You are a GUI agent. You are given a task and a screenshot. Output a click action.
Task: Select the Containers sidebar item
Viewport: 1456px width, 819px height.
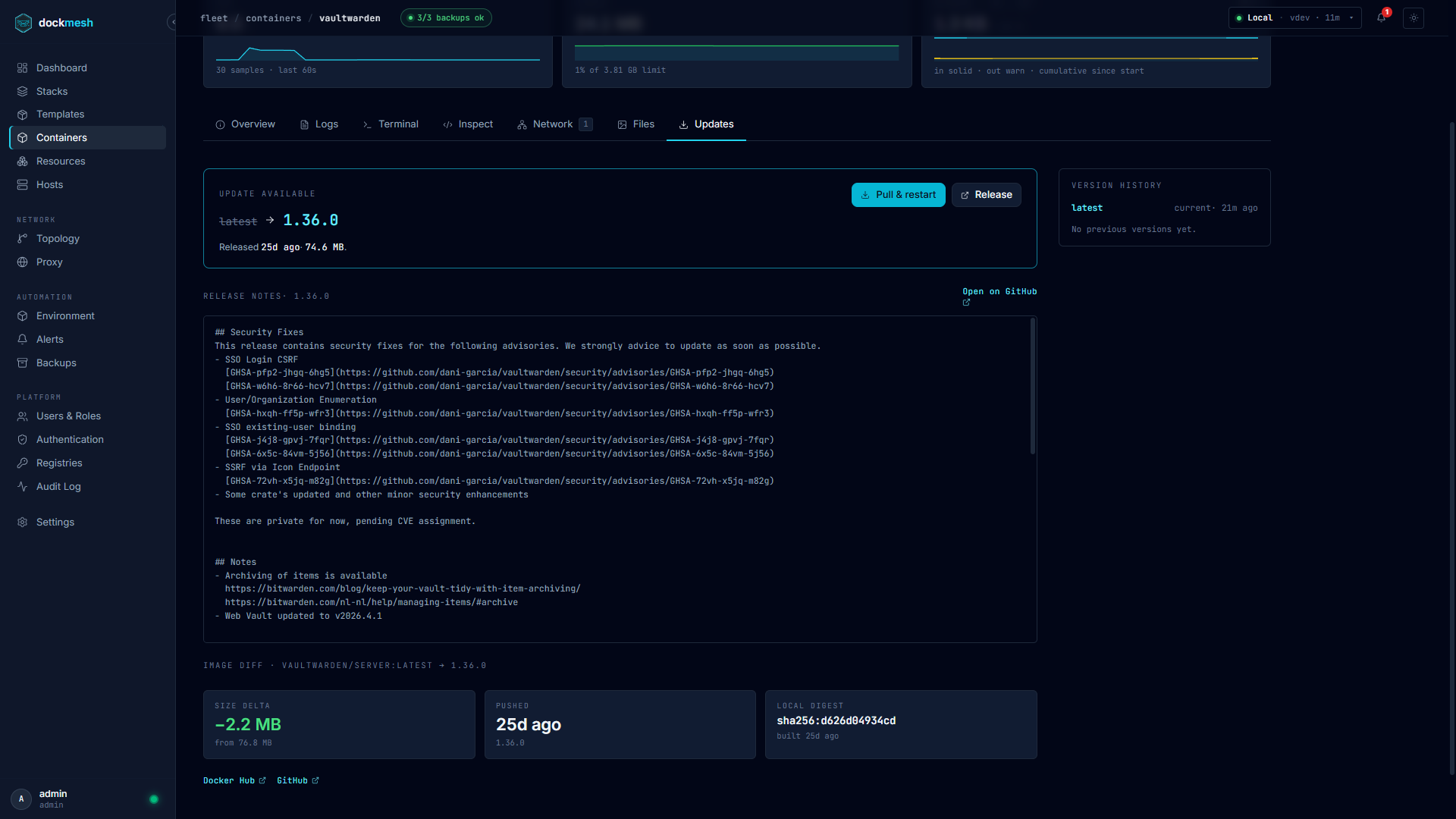87,137
